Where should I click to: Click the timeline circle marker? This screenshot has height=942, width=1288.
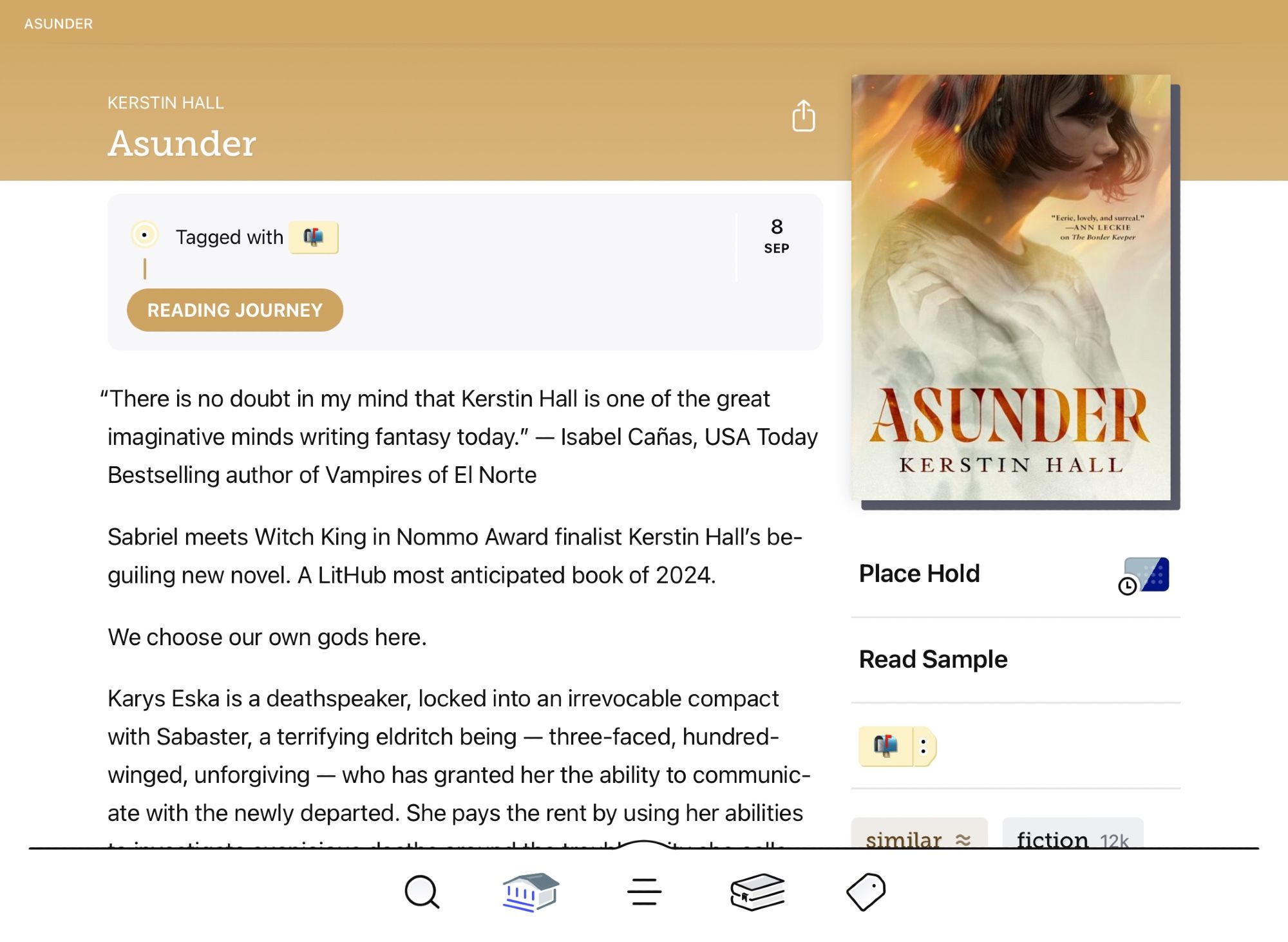145,235
